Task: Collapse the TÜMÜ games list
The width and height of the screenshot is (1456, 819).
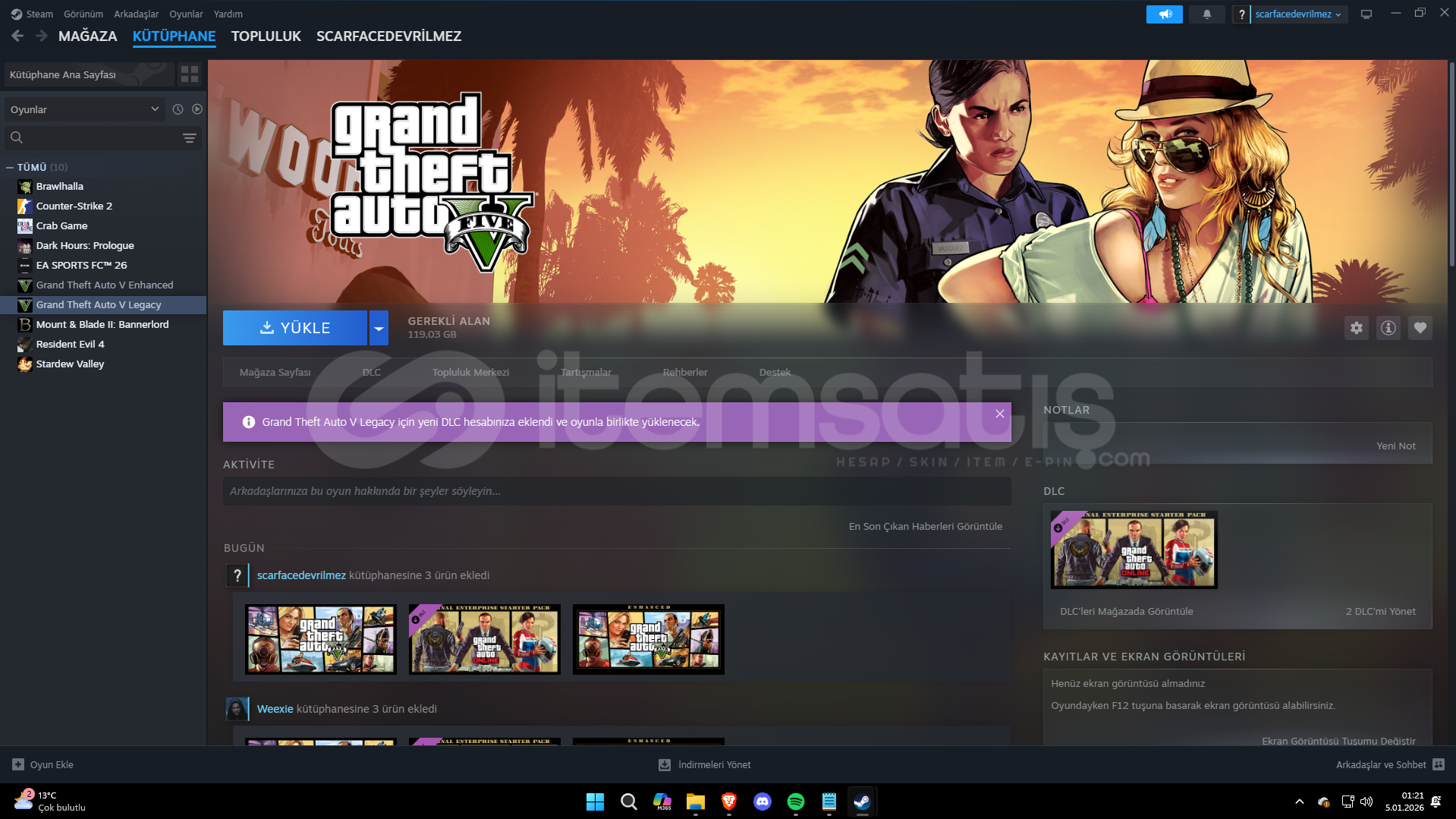Action: 10,168
